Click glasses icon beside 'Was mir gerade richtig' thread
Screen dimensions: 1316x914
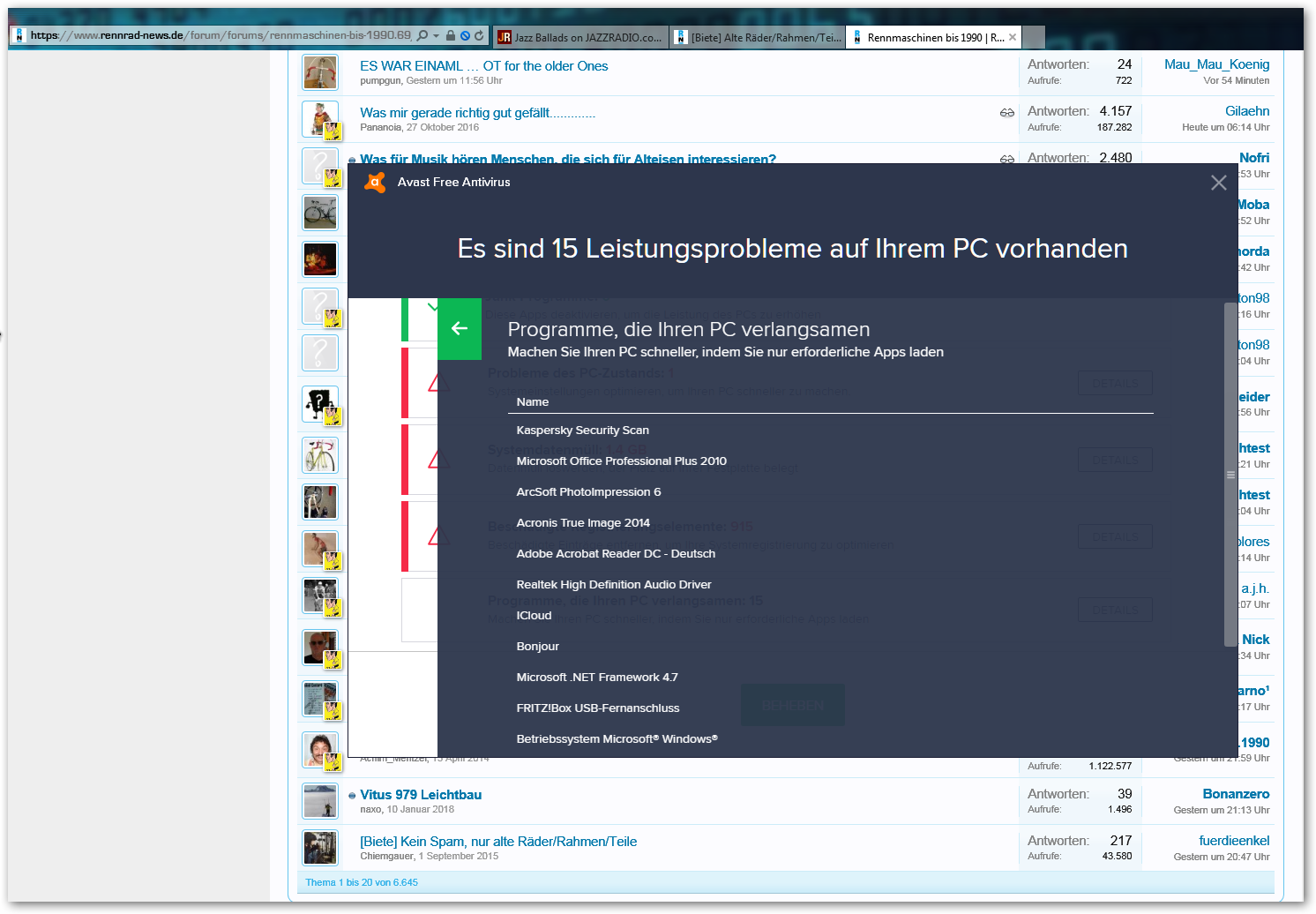1006,113
